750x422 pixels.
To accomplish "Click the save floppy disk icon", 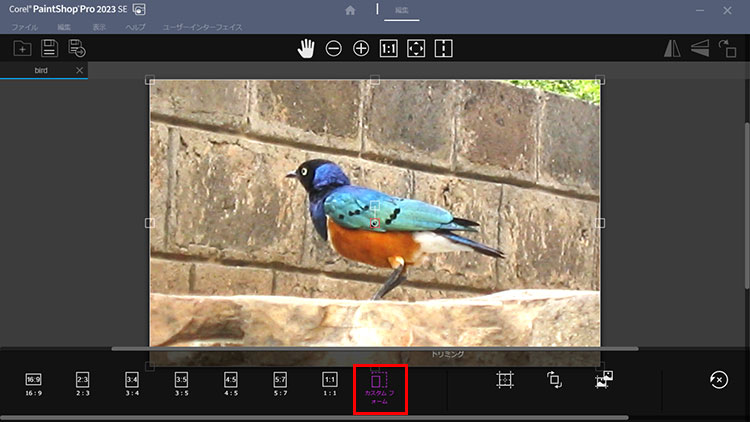I will [49, 48].
